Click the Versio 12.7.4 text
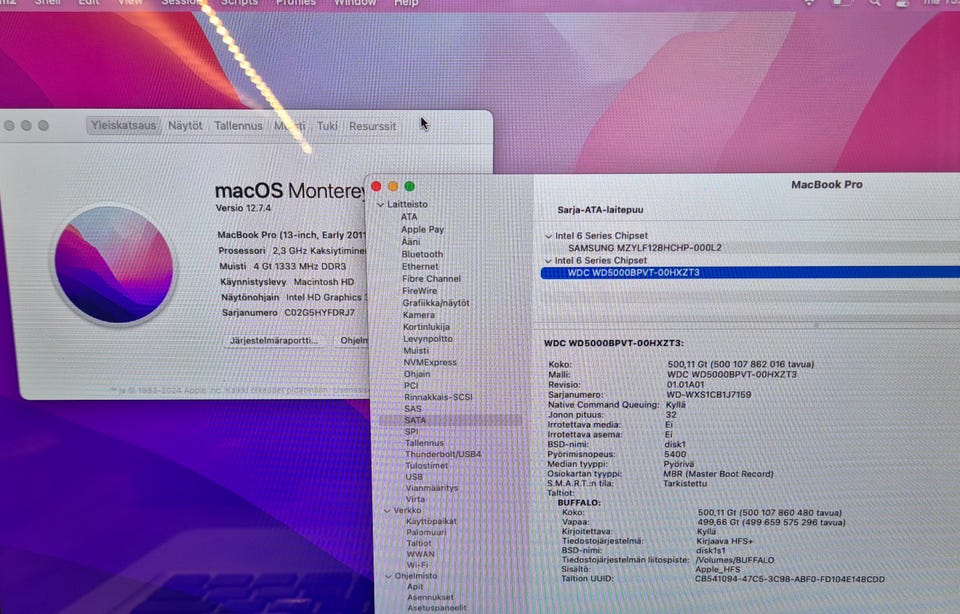 click(x=243, y=208)
